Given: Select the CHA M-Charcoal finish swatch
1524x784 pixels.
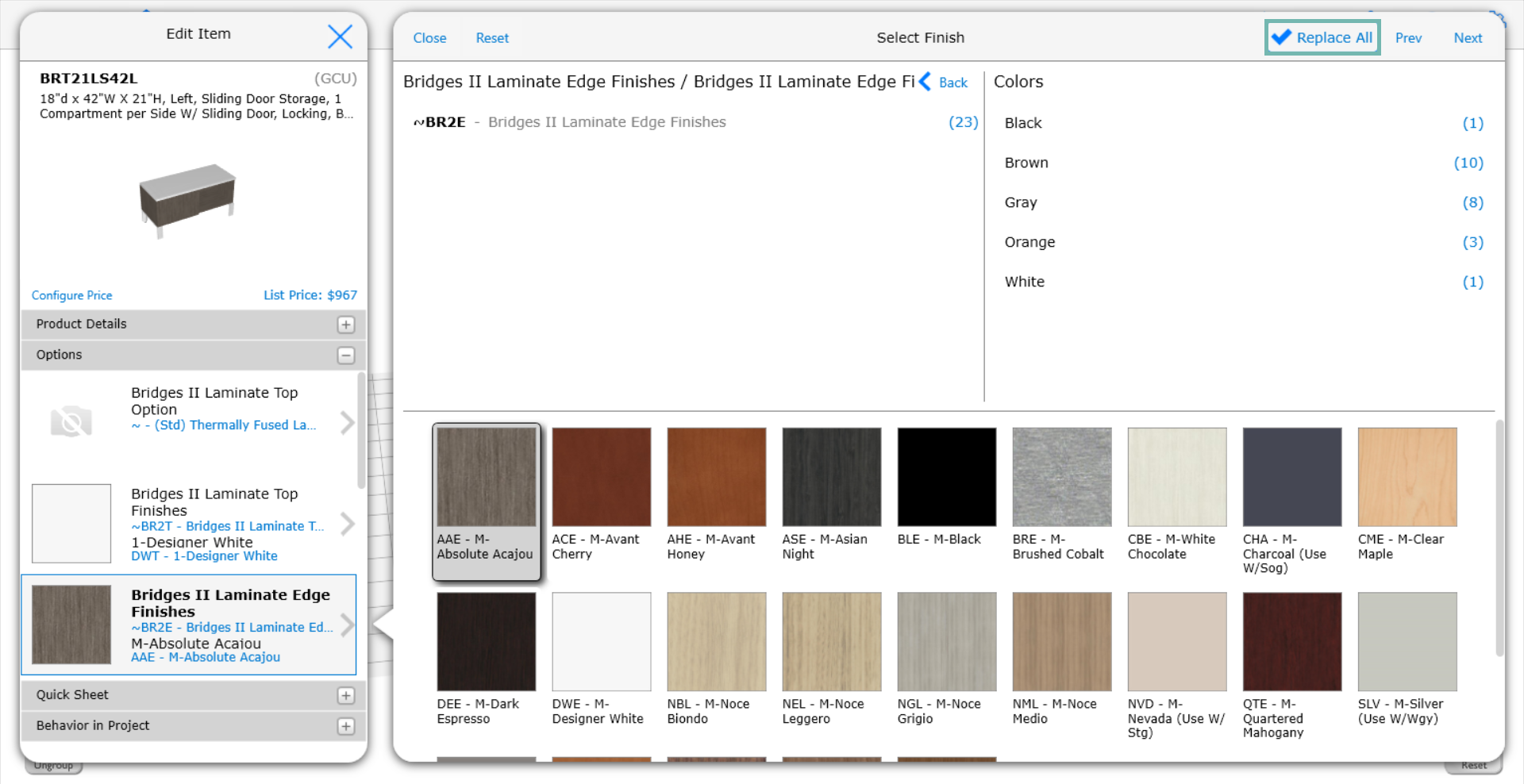Looking at the screenshot, I should tap(1292, 477).
